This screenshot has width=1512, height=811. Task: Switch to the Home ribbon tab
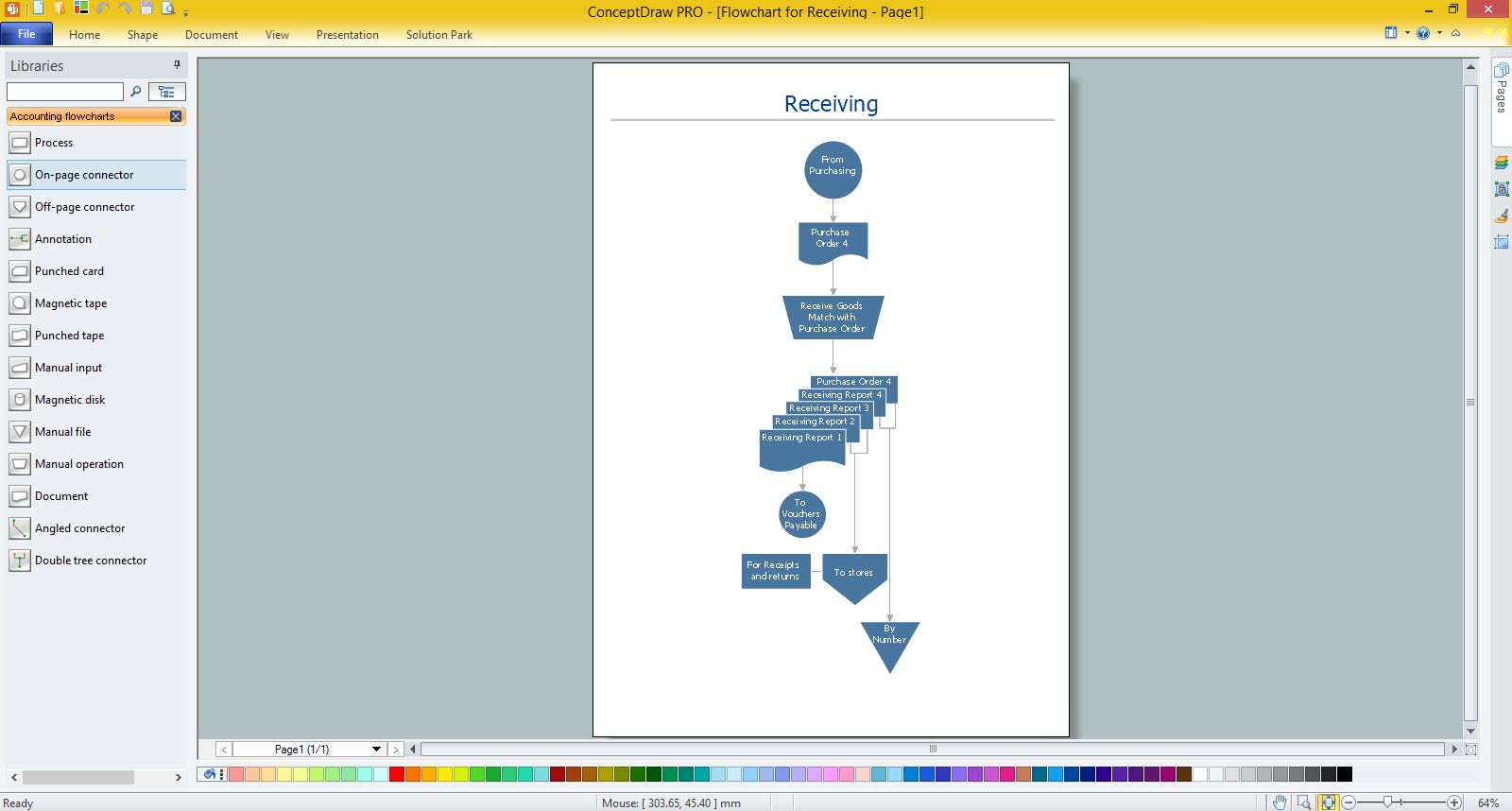(84, 35)
